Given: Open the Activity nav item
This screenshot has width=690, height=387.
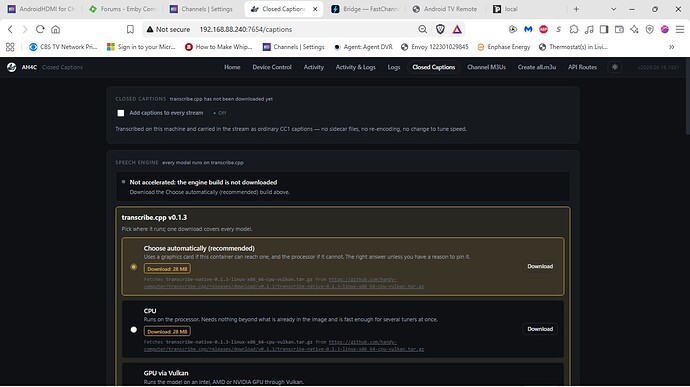Looking at the screenshot, I should point(314,67).
